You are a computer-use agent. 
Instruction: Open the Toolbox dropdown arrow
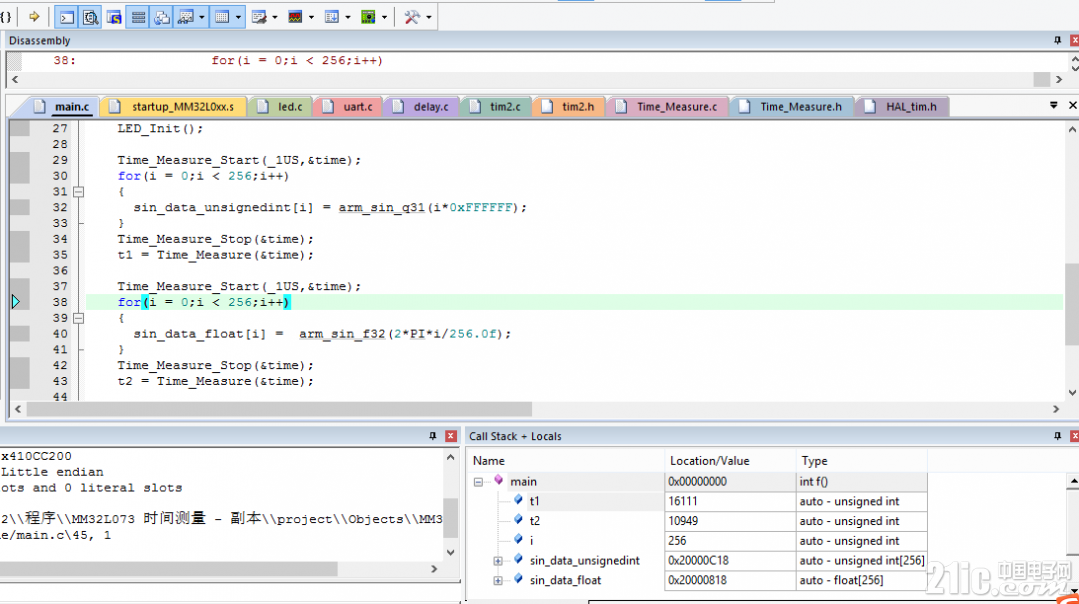(428, 17)
